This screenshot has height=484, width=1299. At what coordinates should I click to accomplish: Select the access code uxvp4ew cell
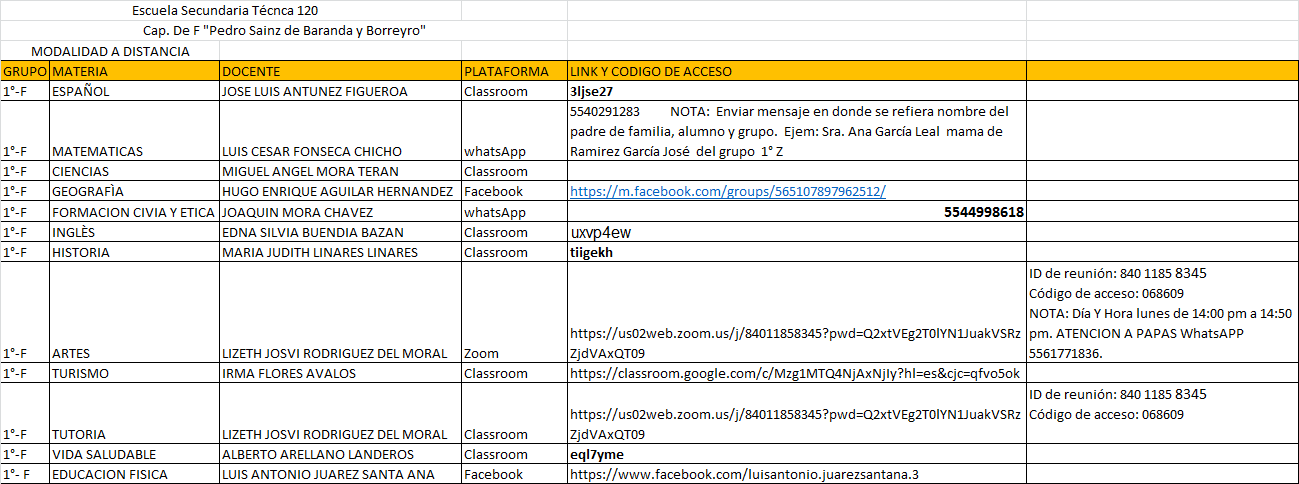point(796,232)
